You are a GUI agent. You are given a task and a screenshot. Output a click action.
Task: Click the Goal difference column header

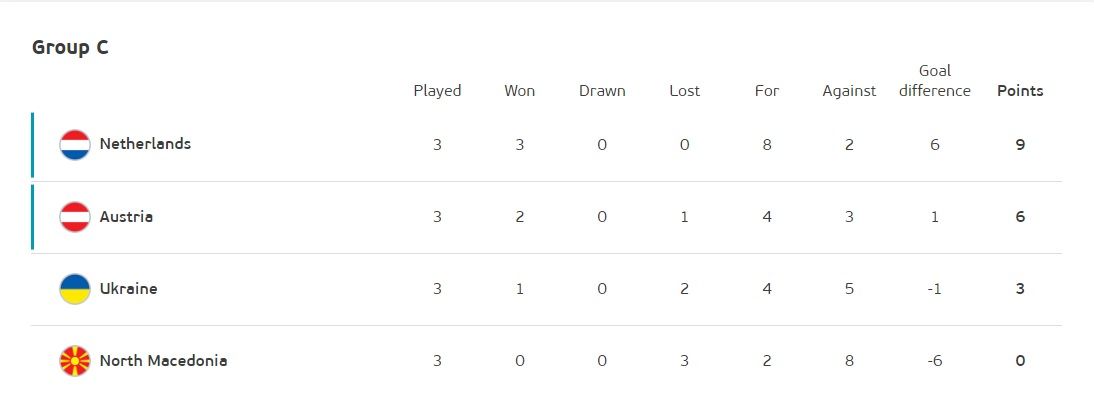pyautogui.click(x=935, y=81)
